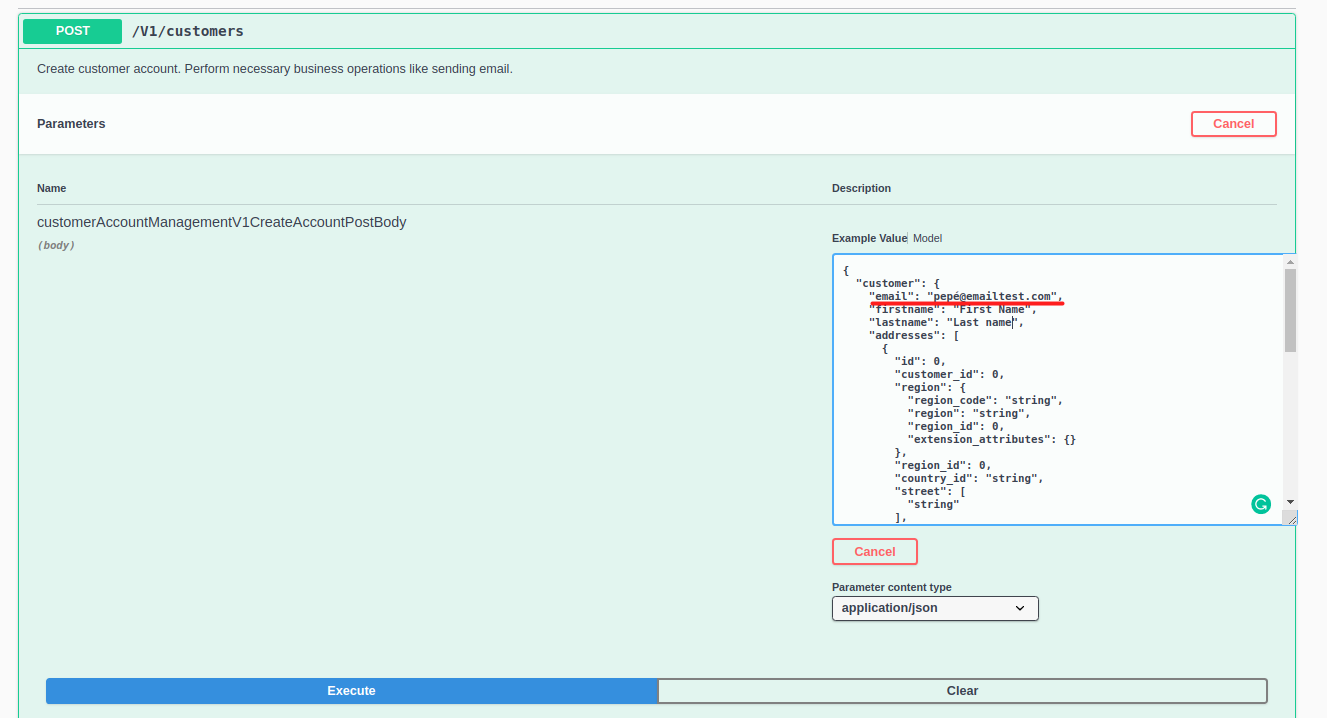Click the textarea's vertical scrollbar thumb

[1290, 310]
